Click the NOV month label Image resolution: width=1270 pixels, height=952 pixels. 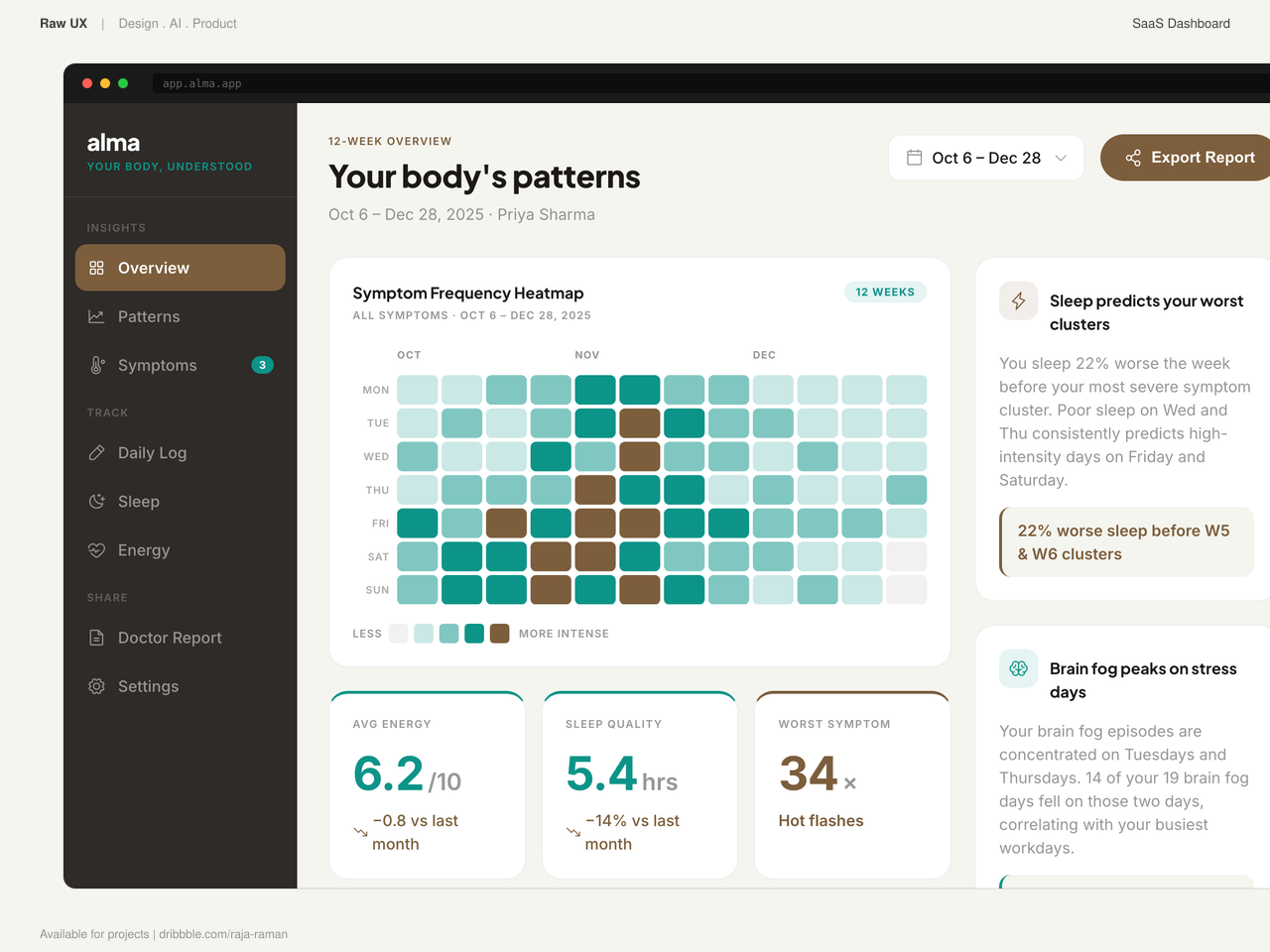pos(587,355)
